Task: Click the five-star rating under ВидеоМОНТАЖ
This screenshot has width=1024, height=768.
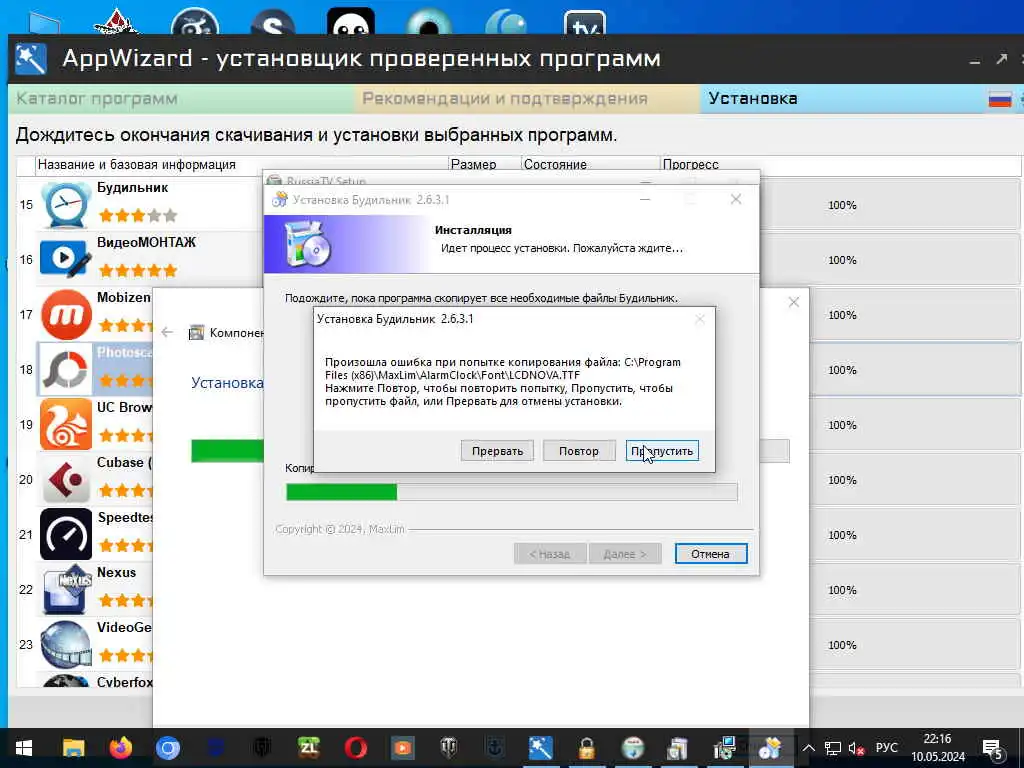Action: tap(138, 270)
